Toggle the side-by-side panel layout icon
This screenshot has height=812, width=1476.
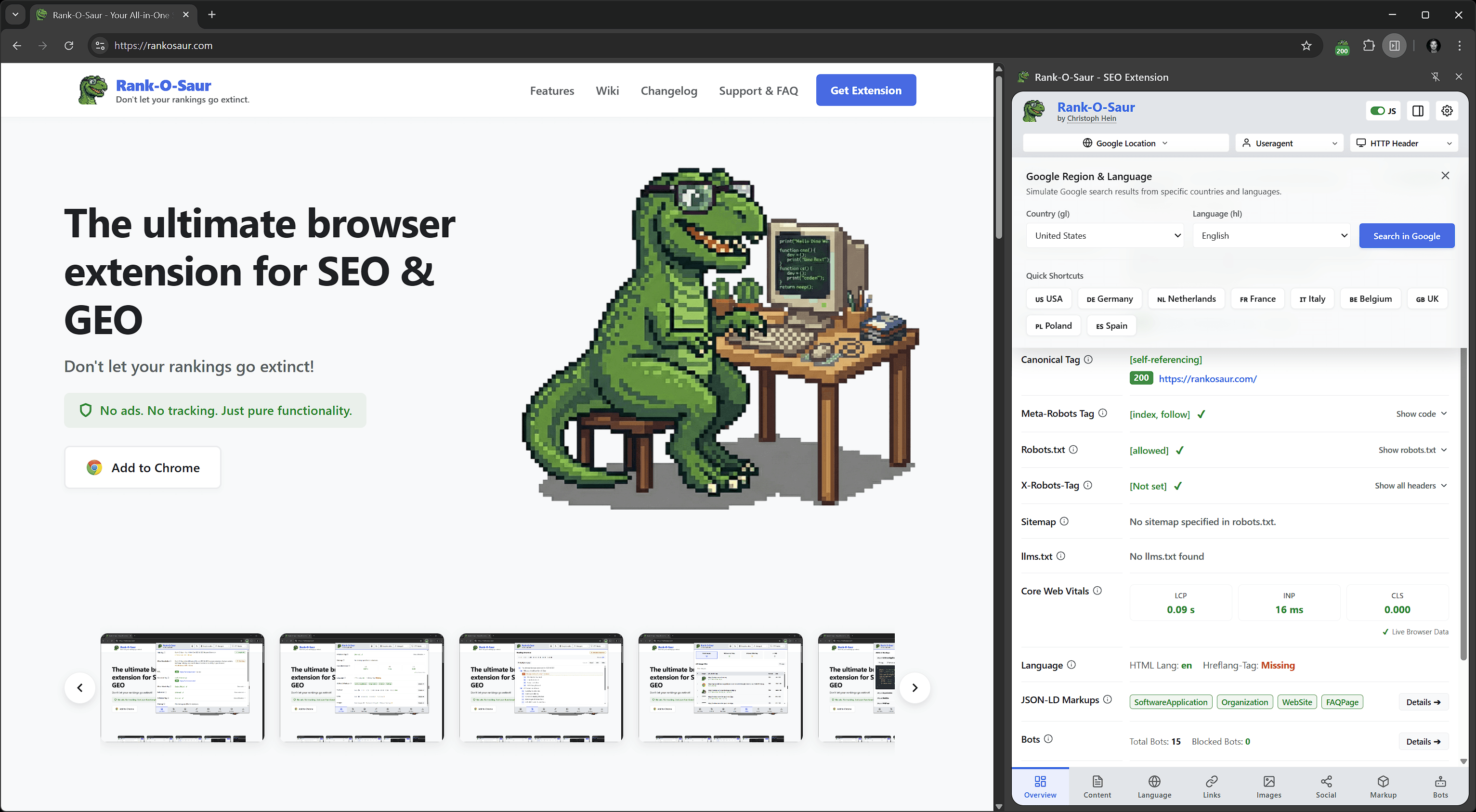coord(1418,111)
